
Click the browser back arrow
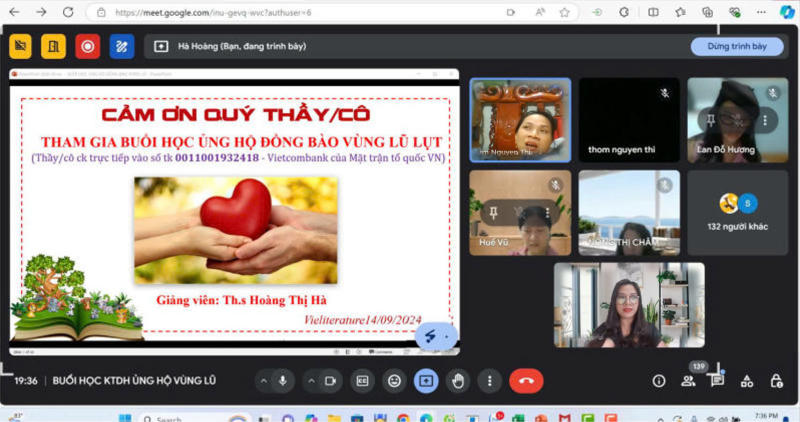14,12
